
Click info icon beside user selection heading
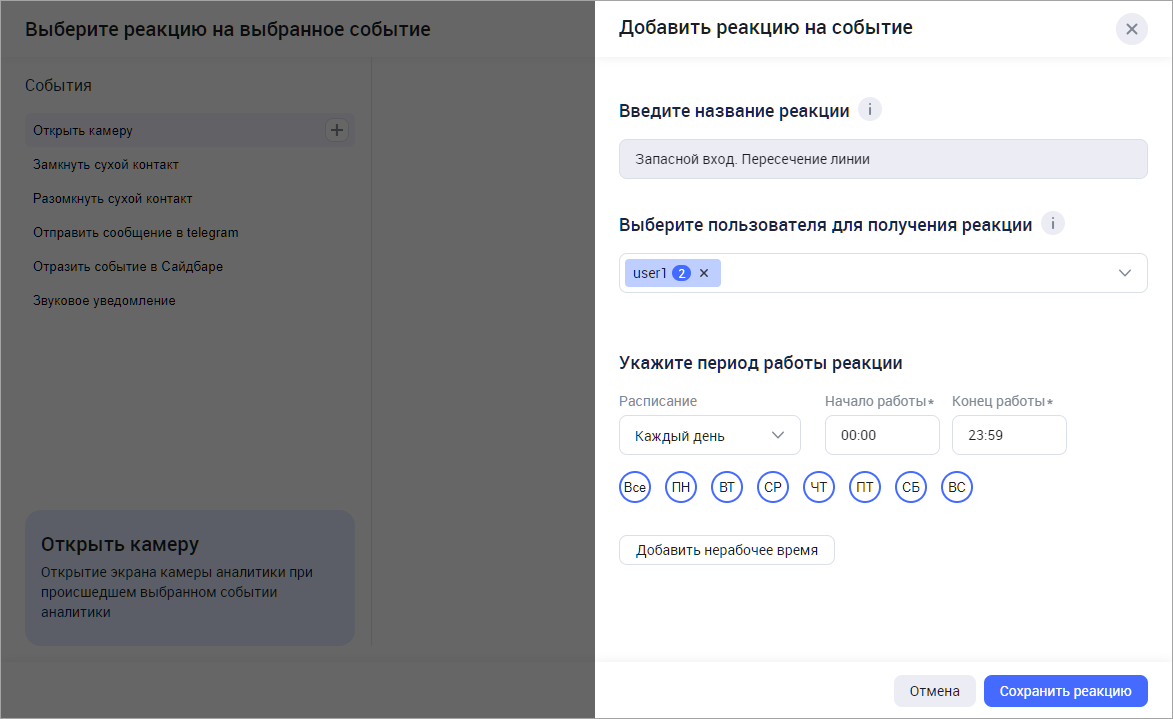pyautogui.click(x=1053, y=224)
